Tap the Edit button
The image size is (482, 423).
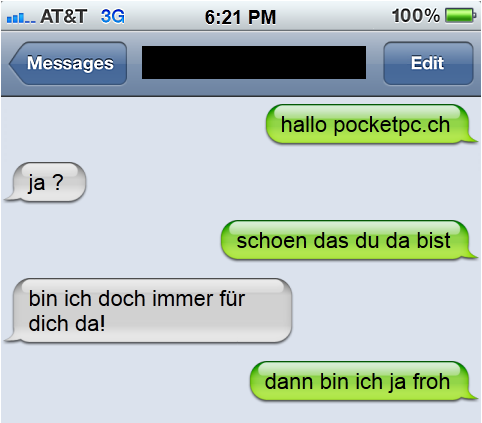coord(428,63)
